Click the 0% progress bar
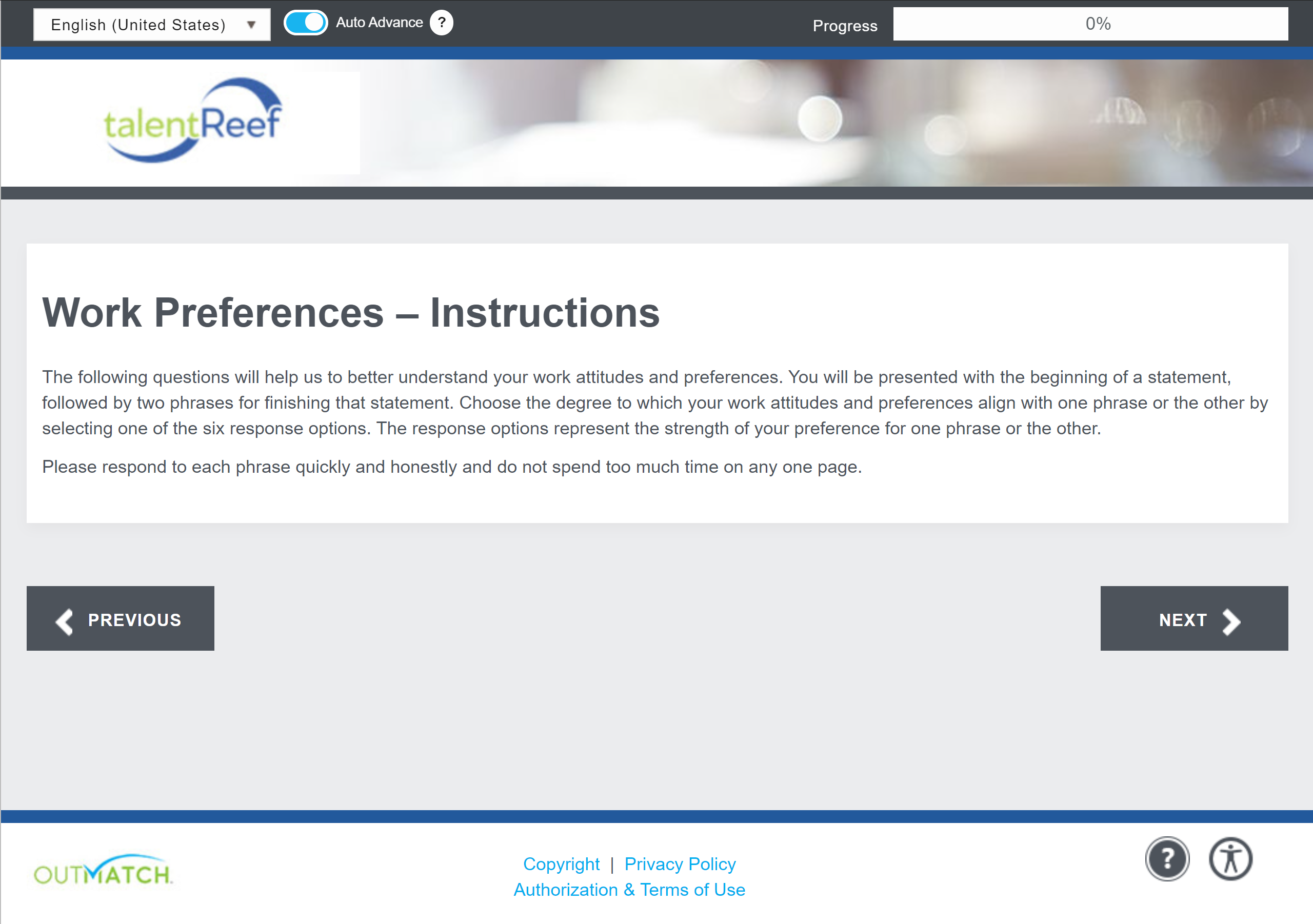This screenshot has height=924, width=1313. click(1090, 24)
